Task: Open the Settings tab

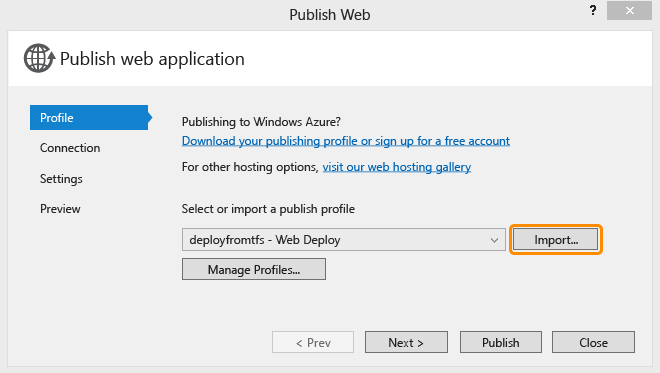Action: tap(61, 179)
